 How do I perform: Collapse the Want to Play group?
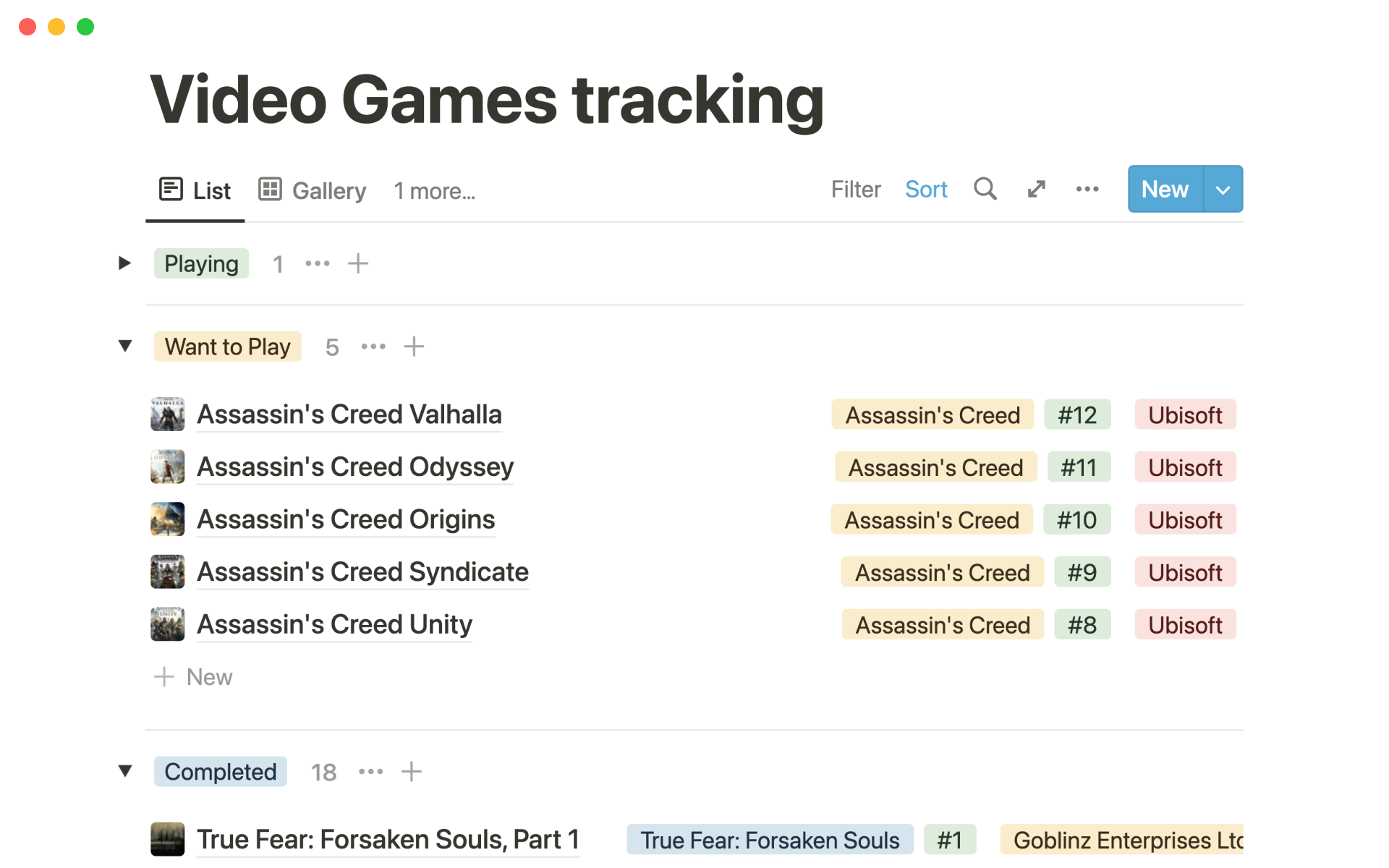[125, 346]
